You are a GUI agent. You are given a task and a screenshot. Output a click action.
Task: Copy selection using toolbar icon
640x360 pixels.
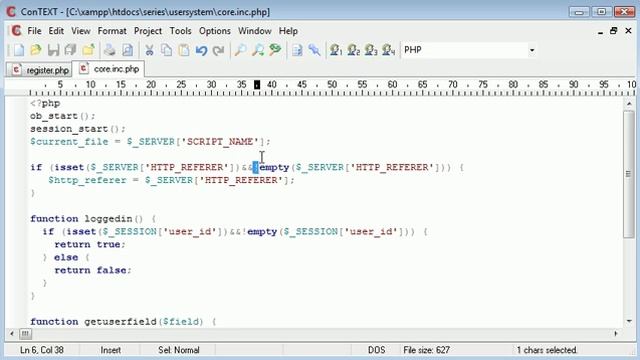[167, 50]
